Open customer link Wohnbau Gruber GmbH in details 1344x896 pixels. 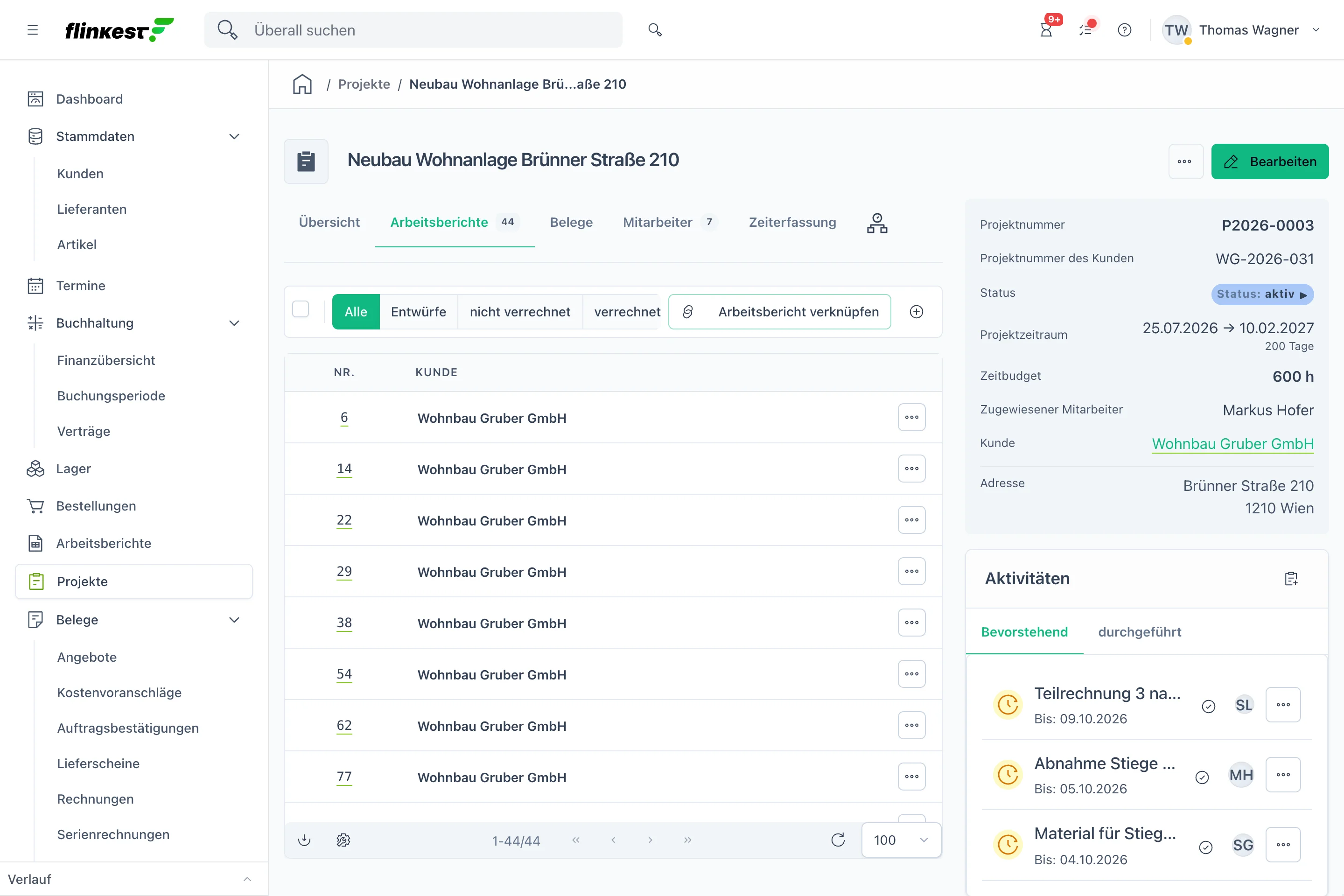(x=1232, y=443)
